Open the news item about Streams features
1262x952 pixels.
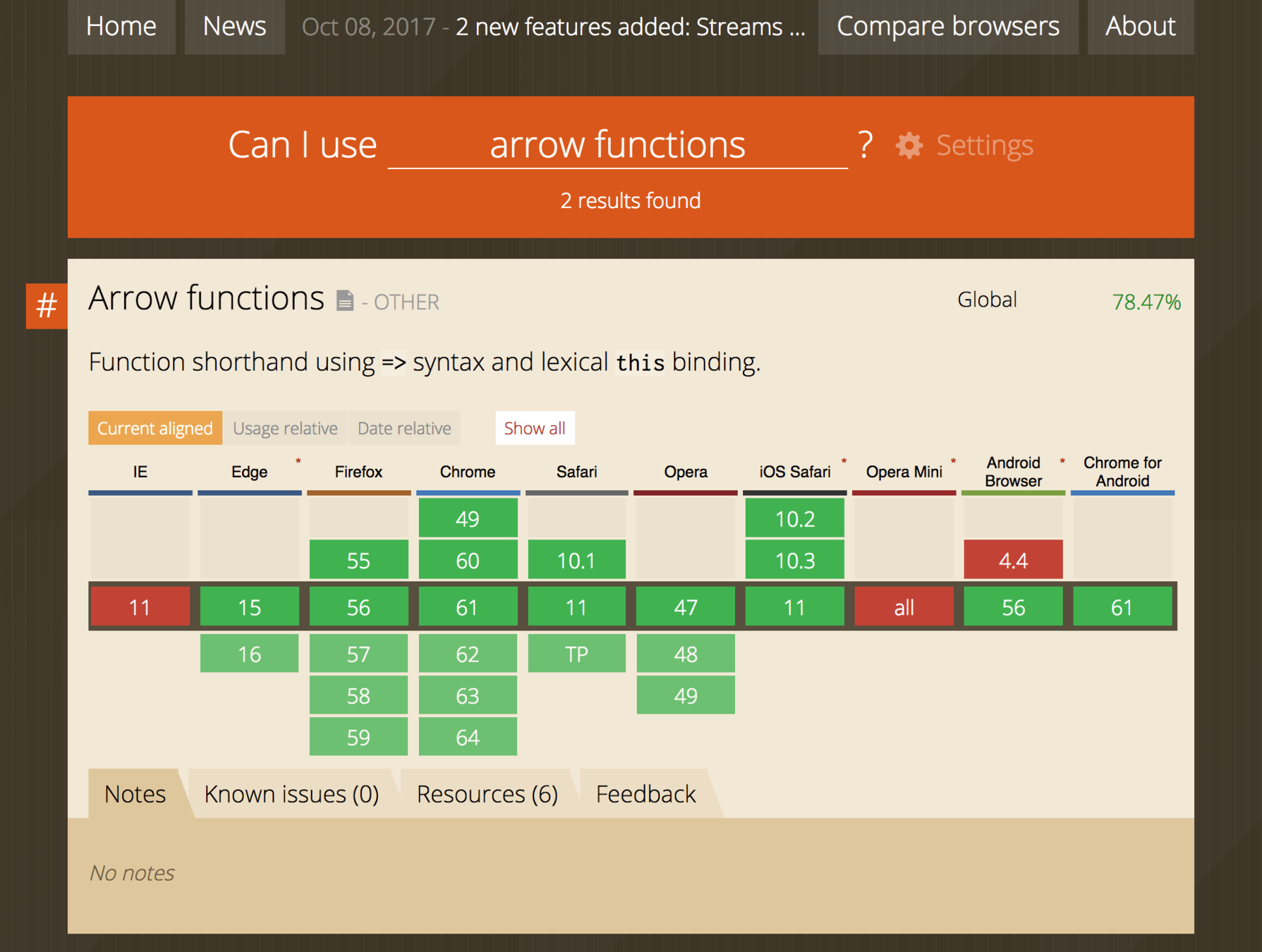(x=630, y=27)
